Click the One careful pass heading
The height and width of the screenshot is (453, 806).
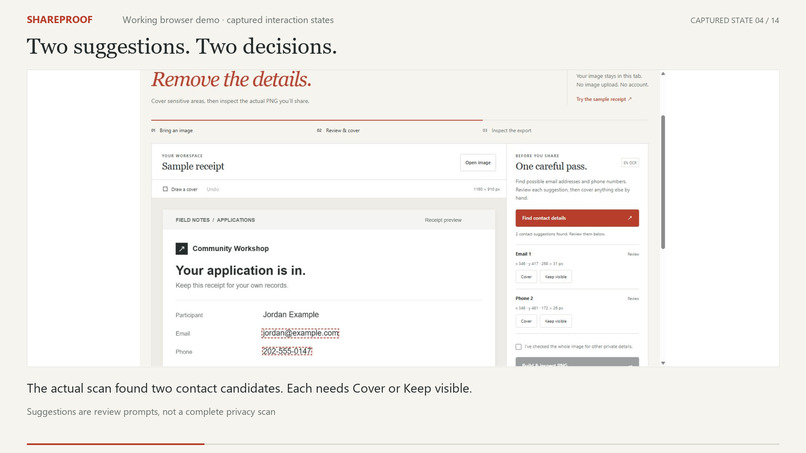(x=551, y=167)
